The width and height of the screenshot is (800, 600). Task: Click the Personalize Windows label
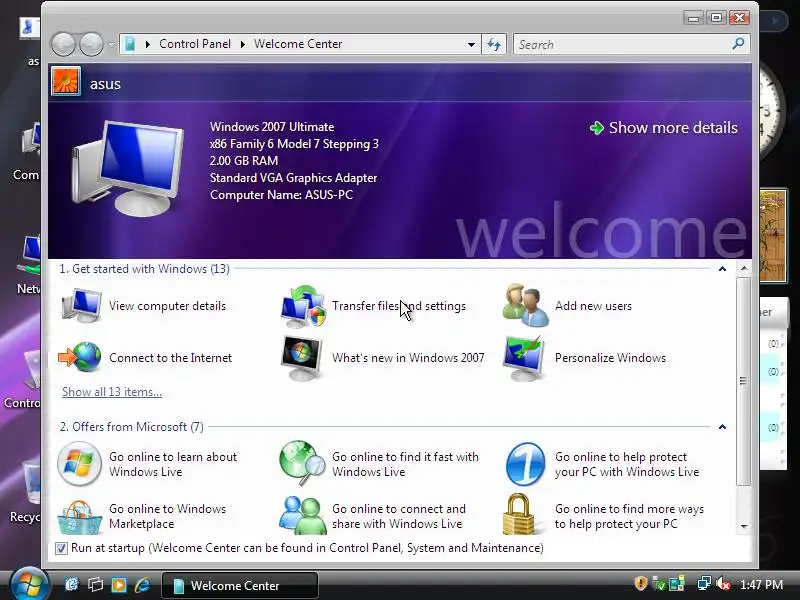click(x=610, y=358)
